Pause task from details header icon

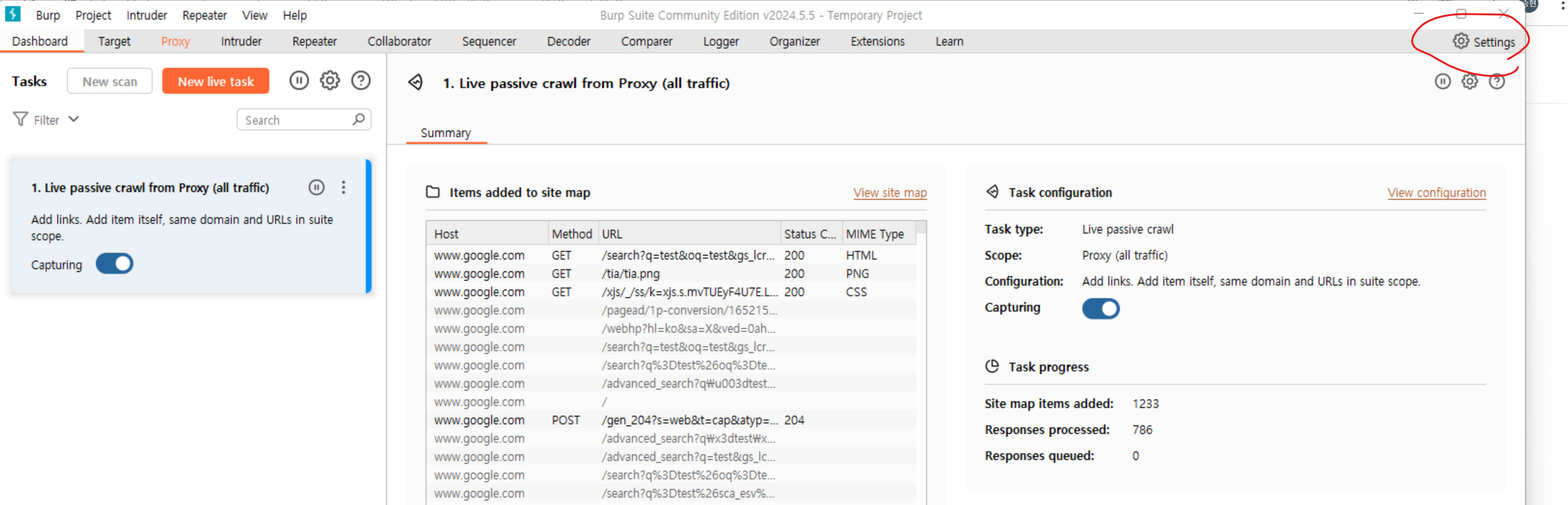pos(1443,81)
